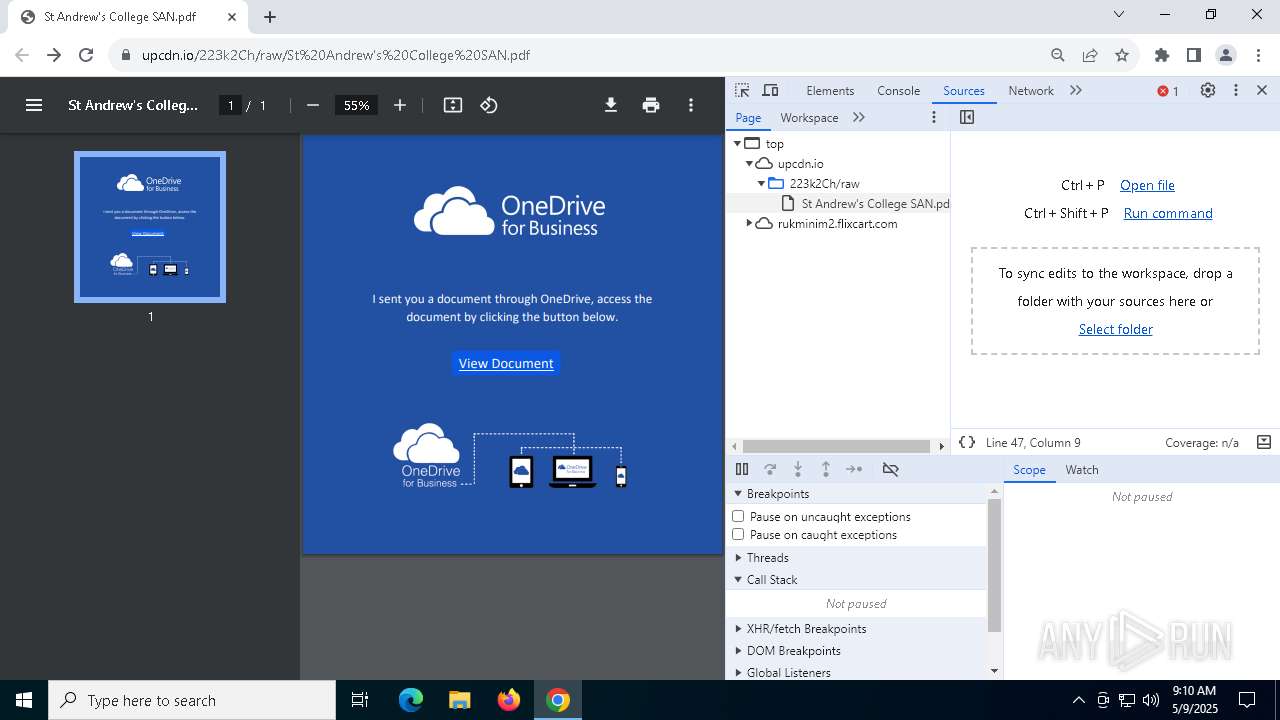Click the red error count indicator
Image resolution: width=1280 pixels, height=720 pixels.
pos(1168,91)
